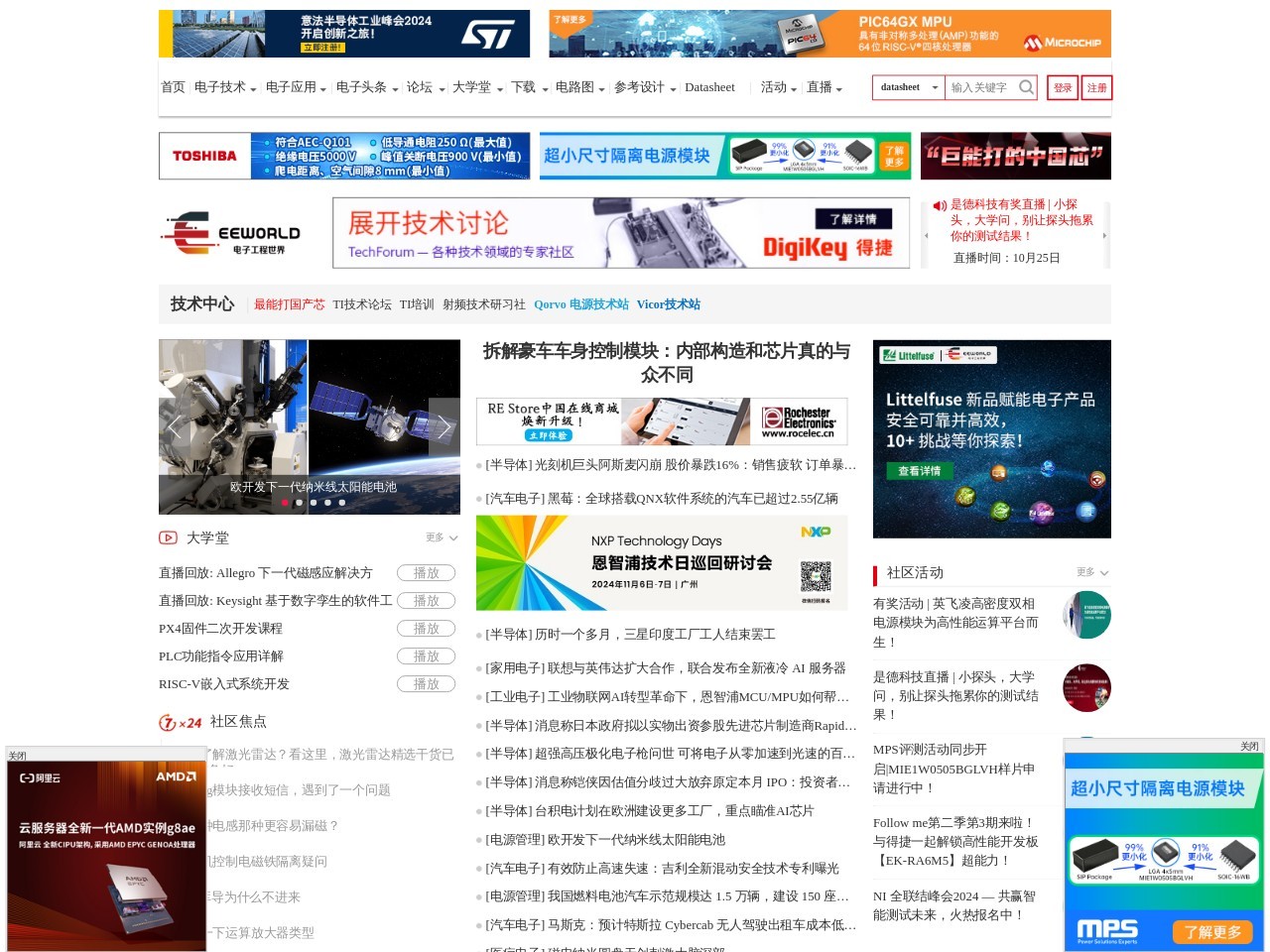Click the 7x24 社区焦点 icon
Viewport: 1270px width, 952px height.
tap(181, 723)
